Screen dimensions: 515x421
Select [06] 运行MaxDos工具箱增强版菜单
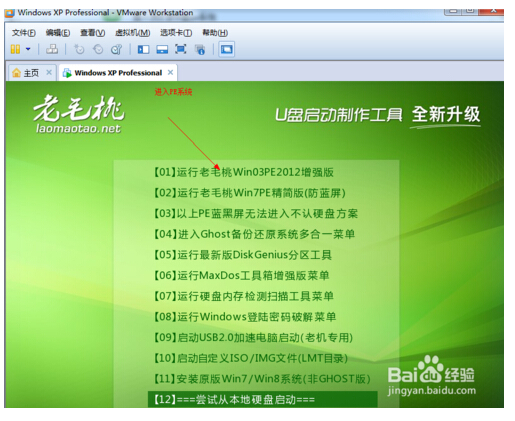point(241,276)
